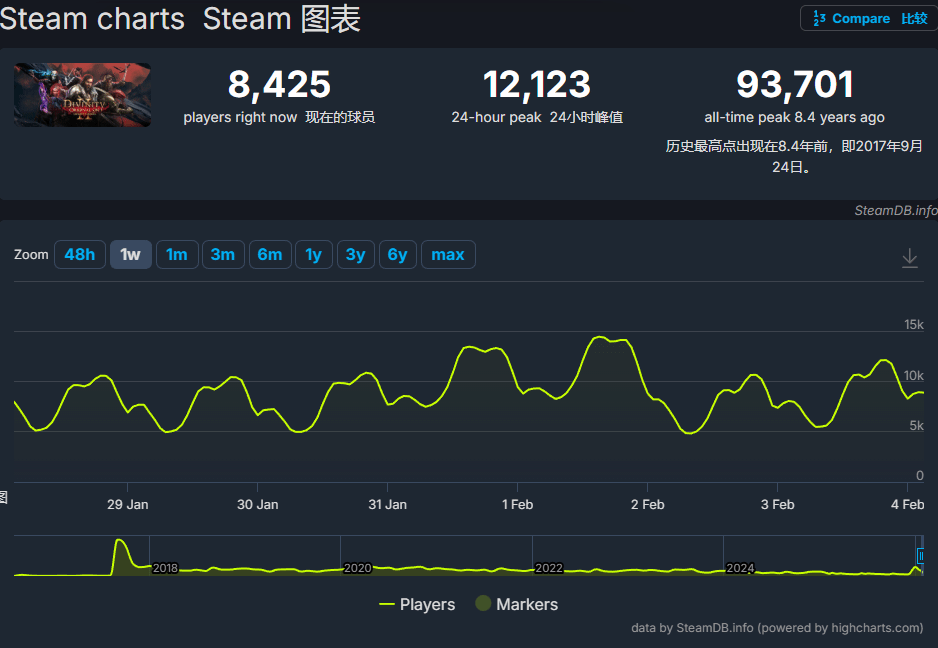Click the chart download menu icon
Screen dimensions: 938x648
pos(909,258)
